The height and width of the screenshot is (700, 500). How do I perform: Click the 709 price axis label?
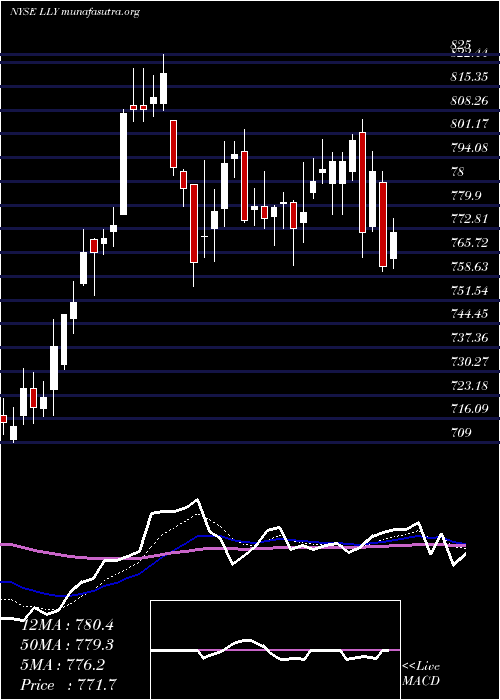(462, 433)
